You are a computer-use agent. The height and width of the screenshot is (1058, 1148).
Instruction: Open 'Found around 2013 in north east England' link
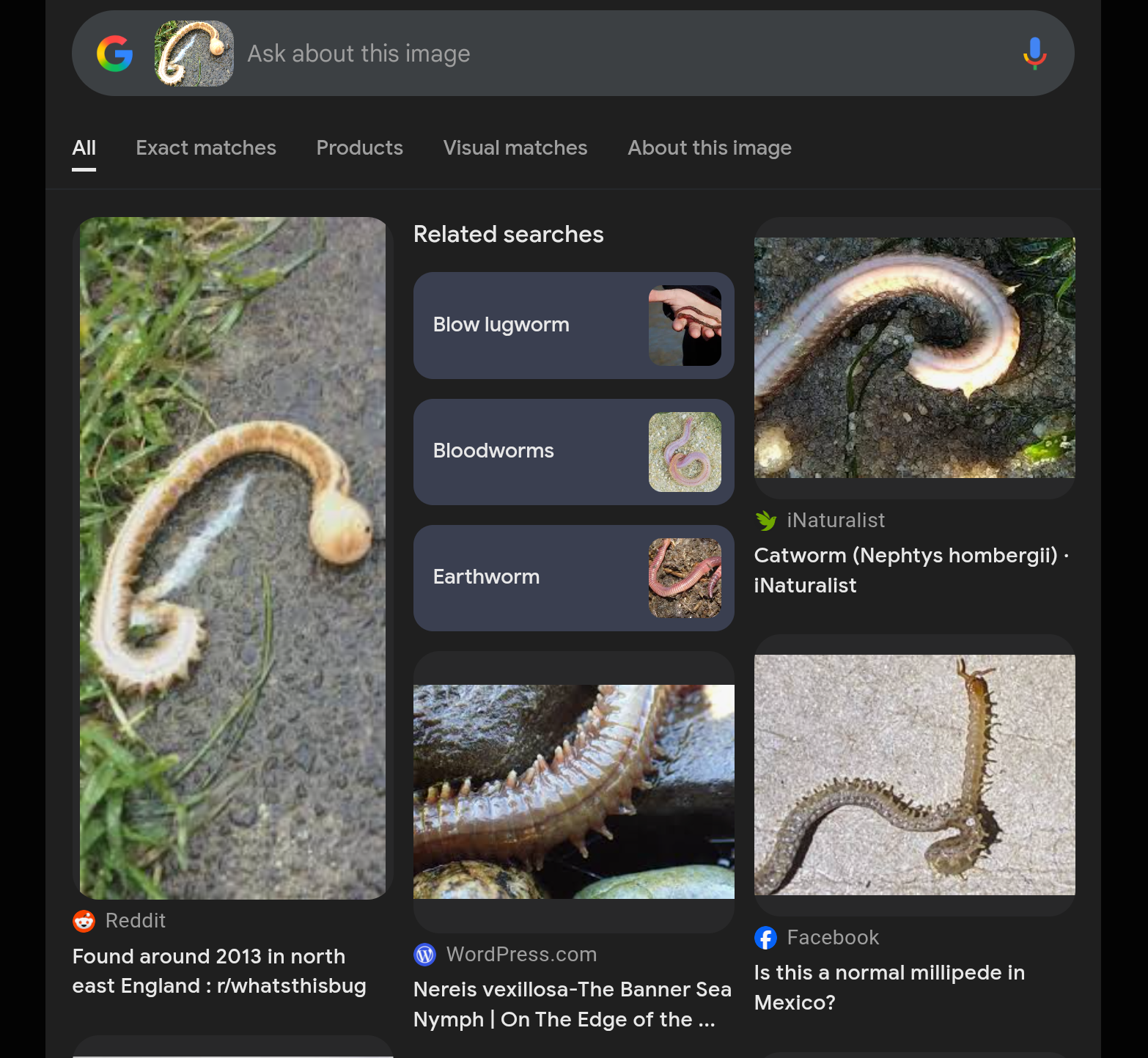click(x=219, y=971)
